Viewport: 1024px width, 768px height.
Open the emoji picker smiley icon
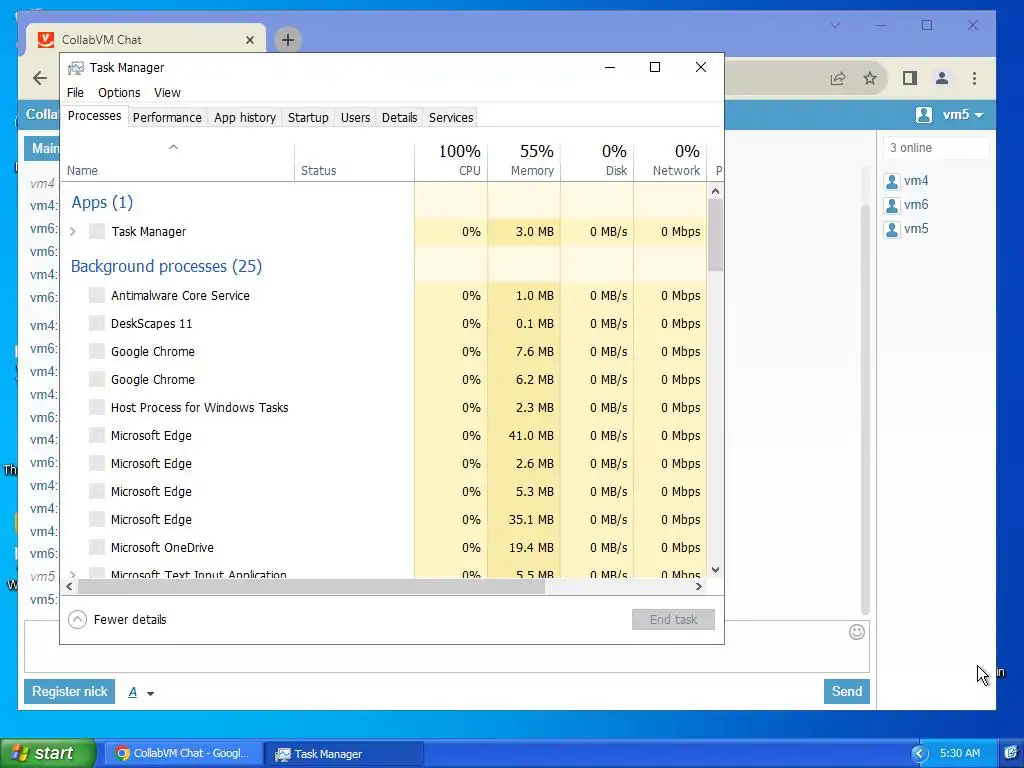pos(857,632)
